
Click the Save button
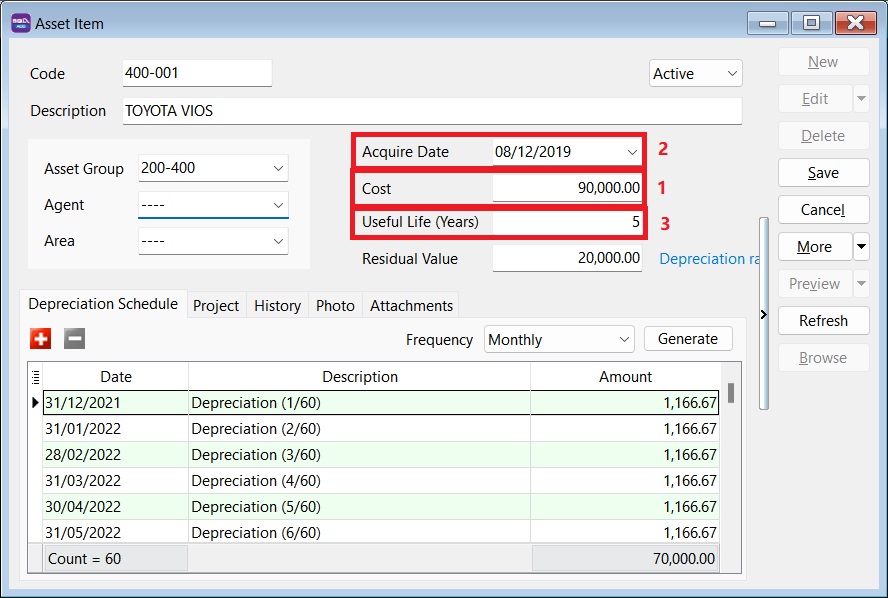coord(823,173)
